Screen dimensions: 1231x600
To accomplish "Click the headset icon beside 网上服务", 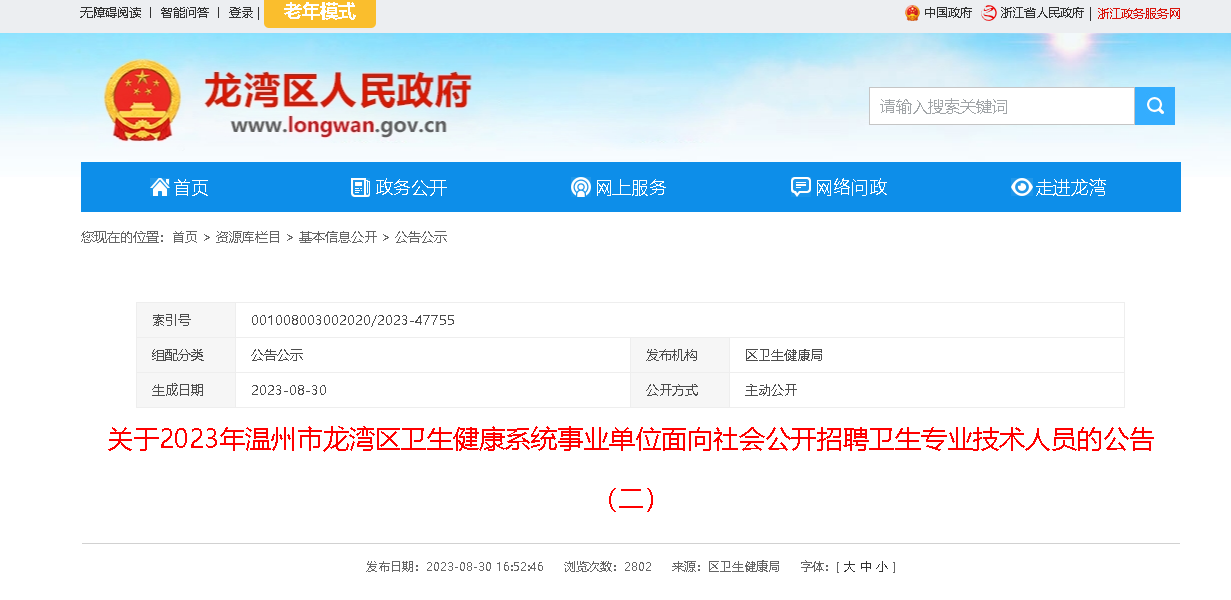I will (x=580, y=187).
